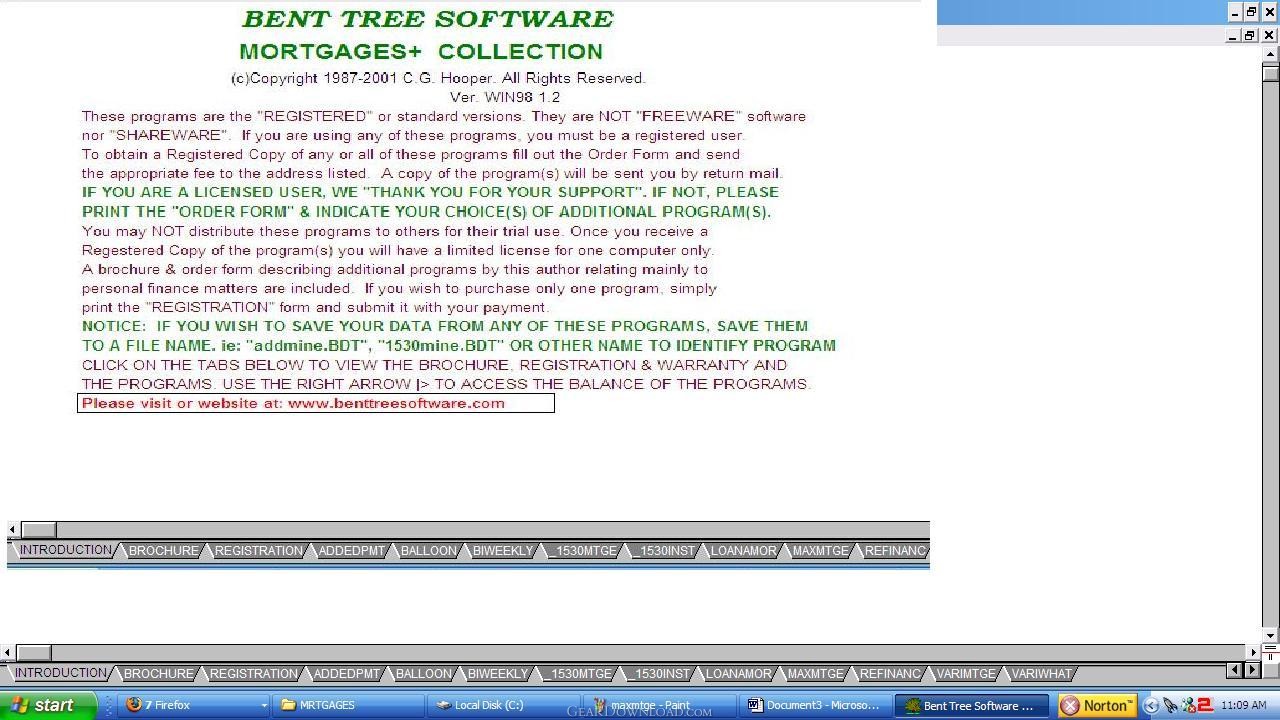Screen dimensions: 1280x720
Task: Click the Ver. WIN98 1.2 text
Action: coord(505,97)
